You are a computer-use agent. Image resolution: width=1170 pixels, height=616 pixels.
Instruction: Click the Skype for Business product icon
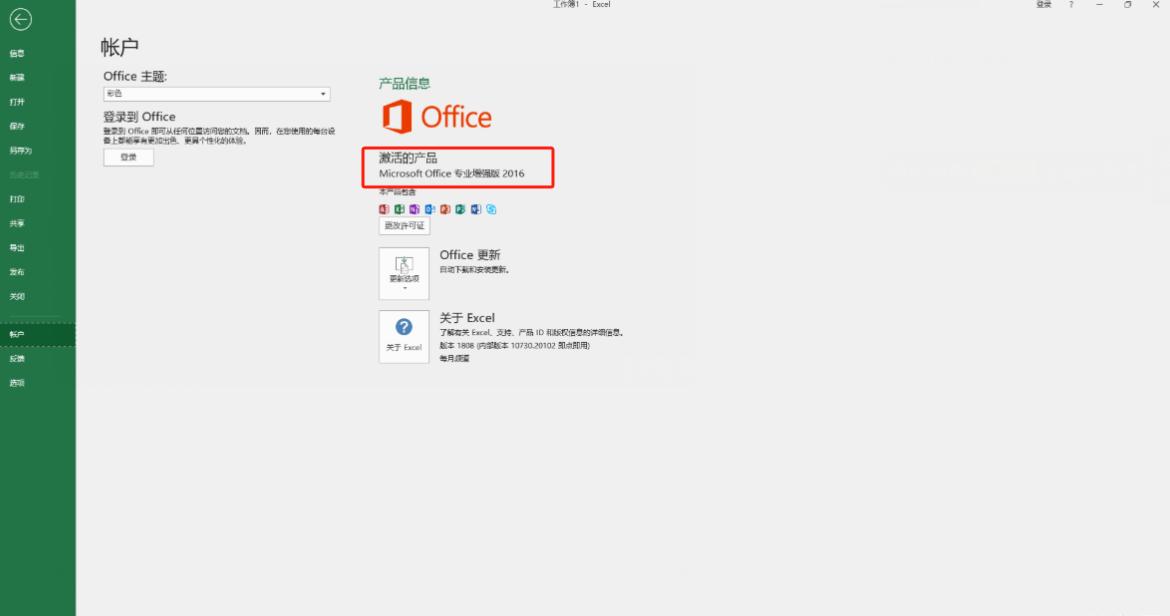491,210
